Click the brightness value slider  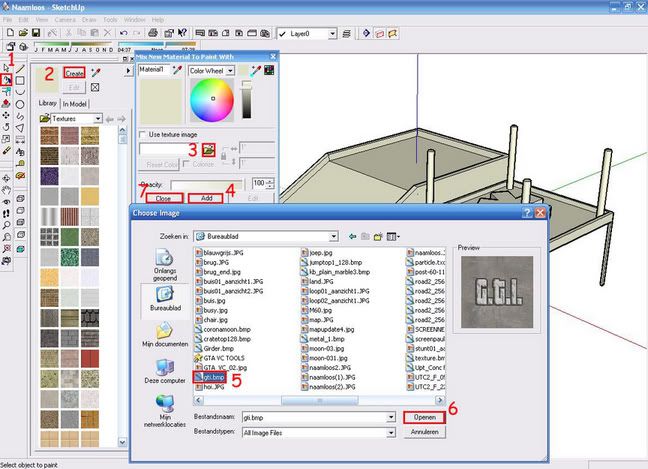[246, 100]
